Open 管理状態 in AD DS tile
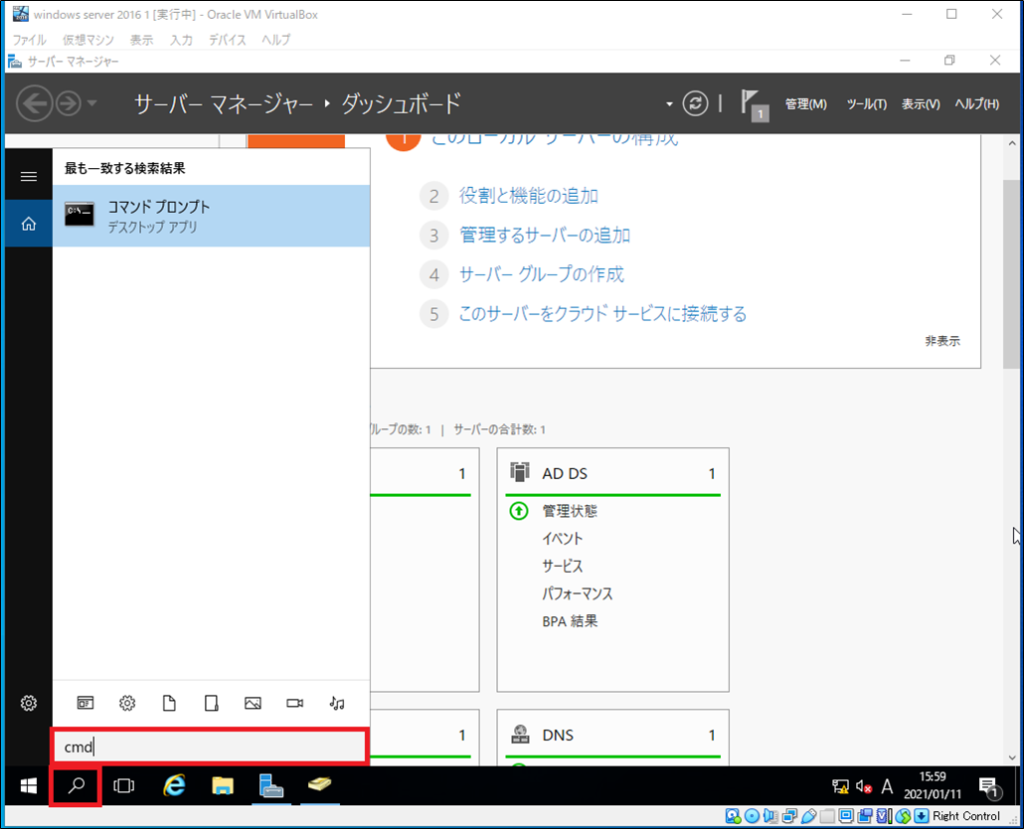 point(569,511)
